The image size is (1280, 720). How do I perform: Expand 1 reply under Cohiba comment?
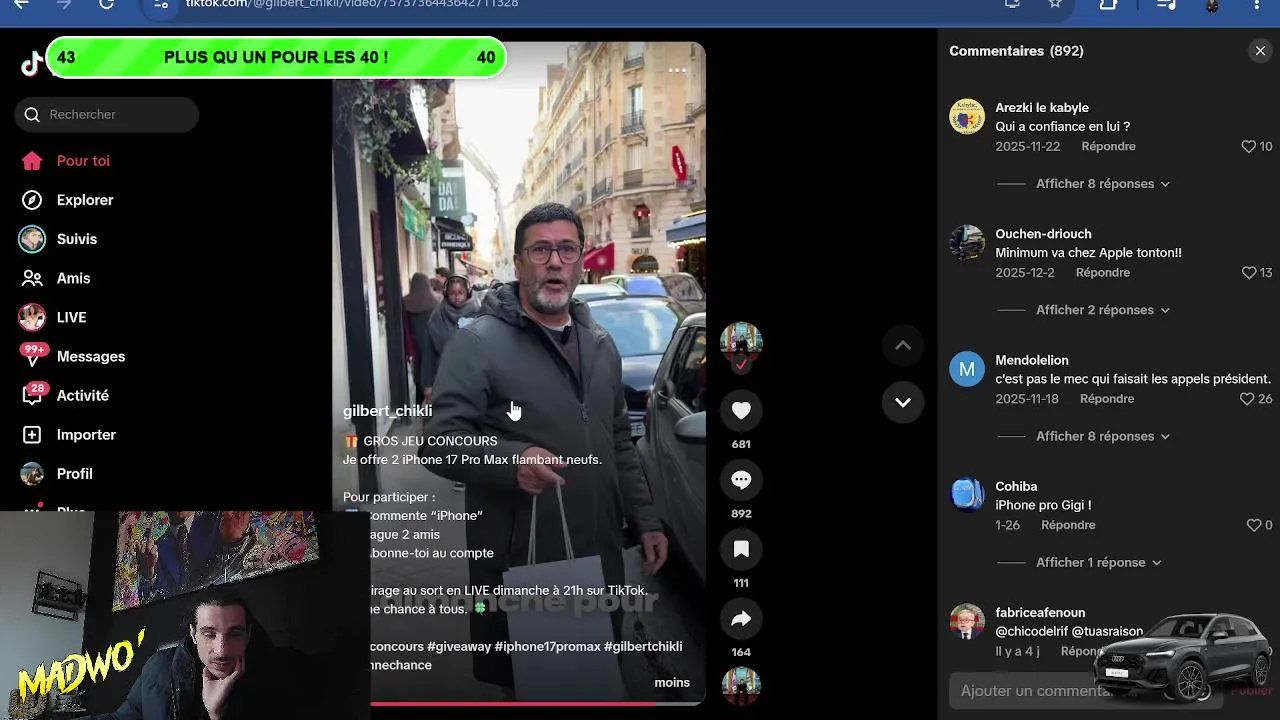[x=1098, y=562]
